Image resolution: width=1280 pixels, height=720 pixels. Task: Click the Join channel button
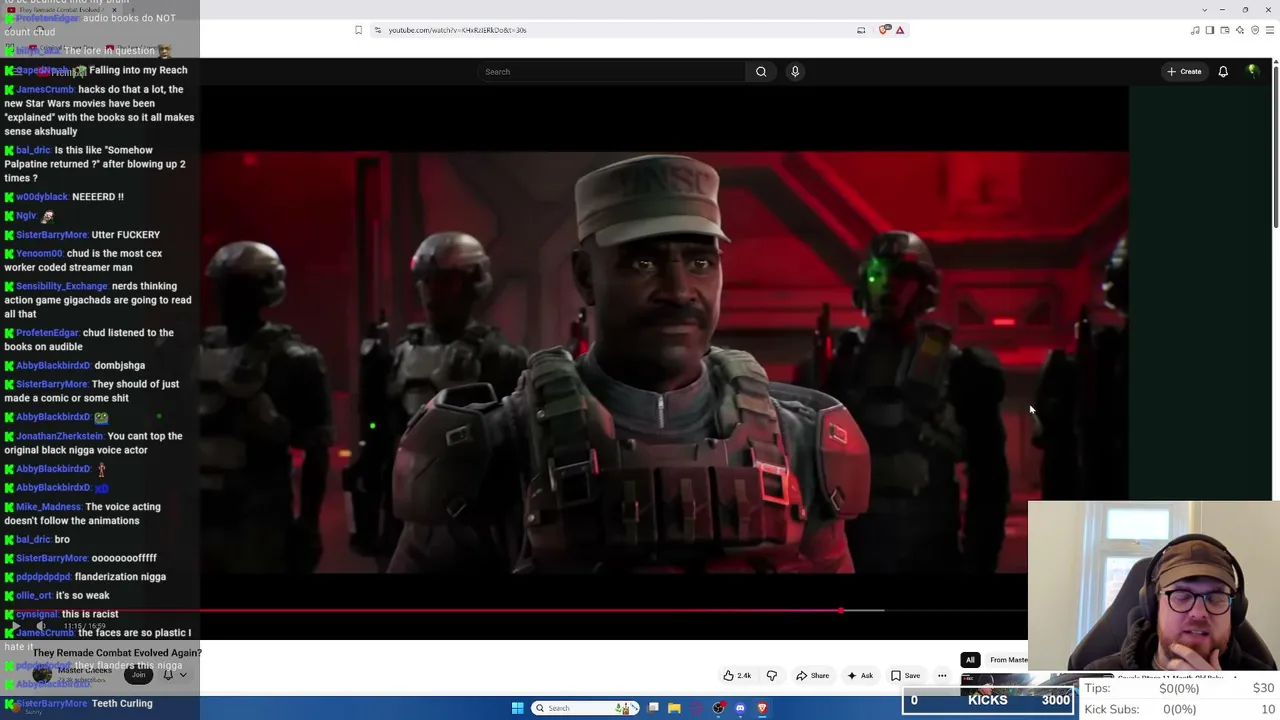(x=139, y=675)
